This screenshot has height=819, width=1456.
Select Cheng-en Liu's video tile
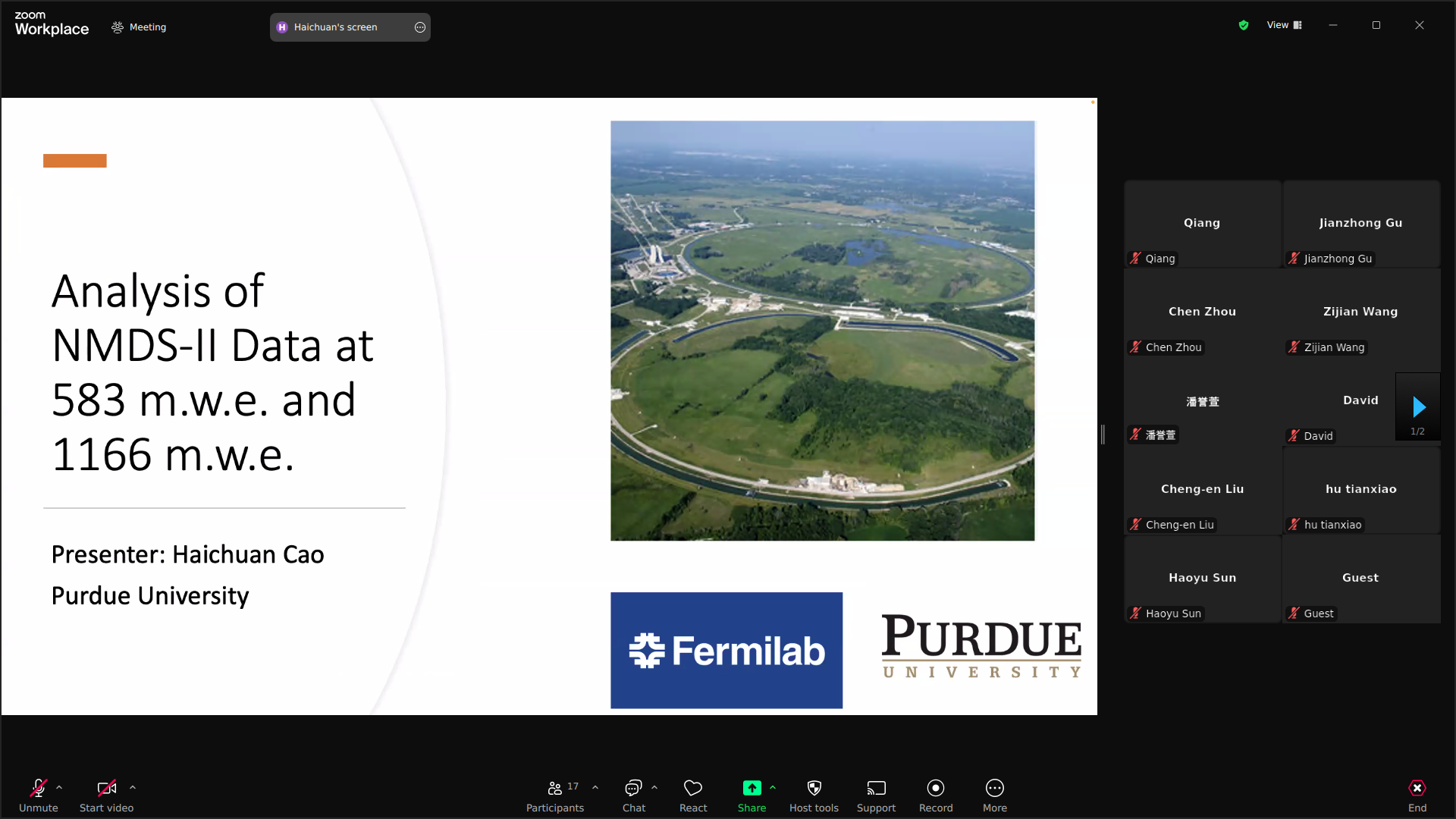pyautogui.click(x=1202, y=490)
